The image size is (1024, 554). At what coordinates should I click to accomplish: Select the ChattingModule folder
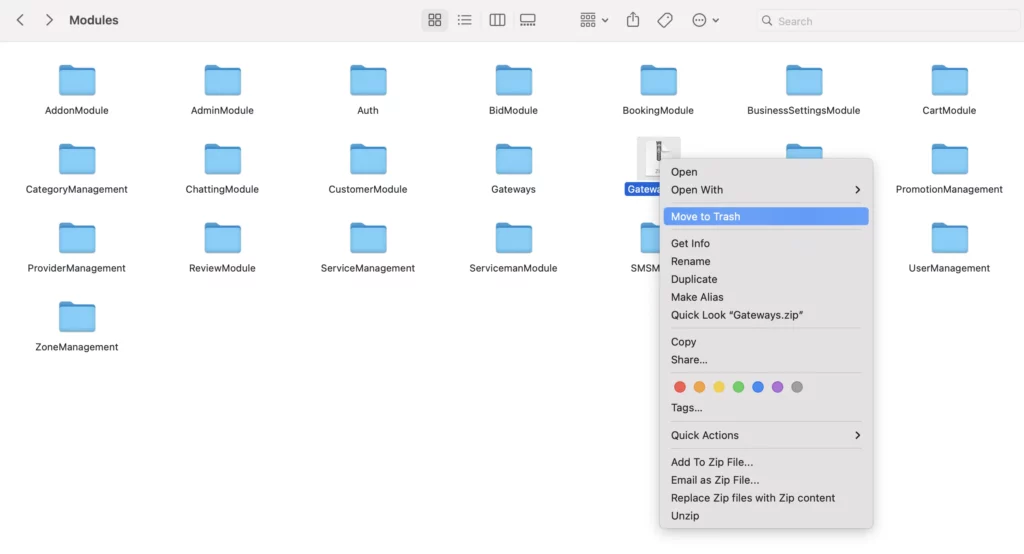[223, 159]
